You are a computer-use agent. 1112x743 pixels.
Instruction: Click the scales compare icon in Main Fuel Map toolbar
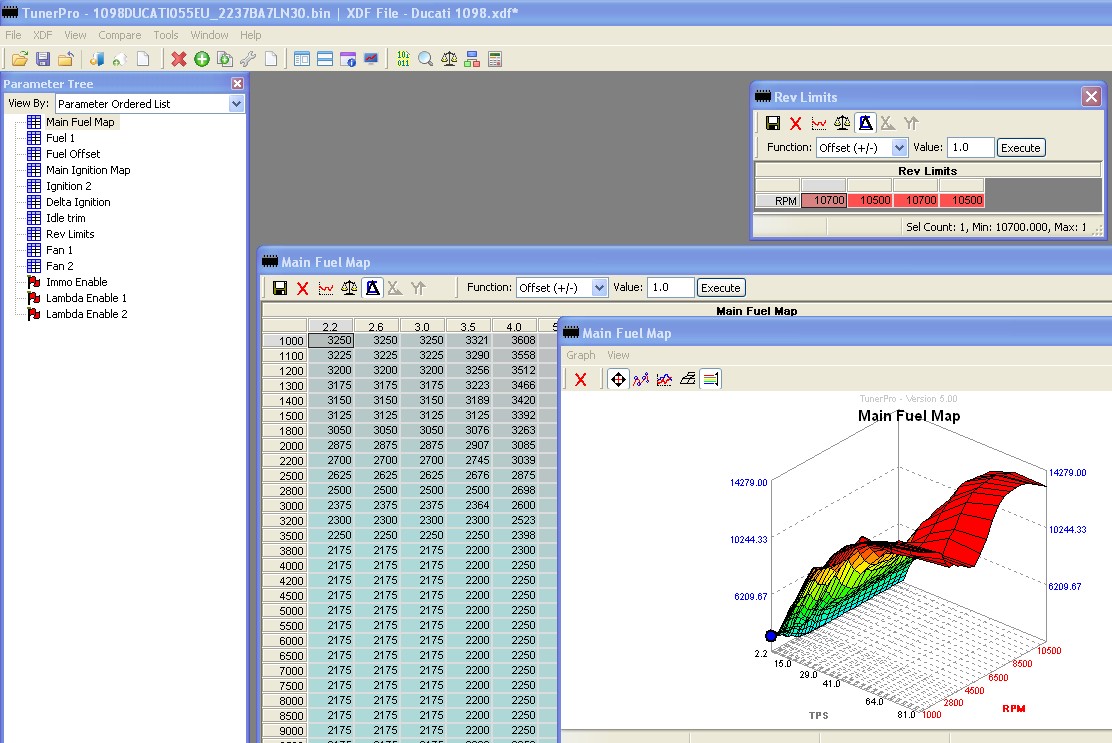click(349, 288)
